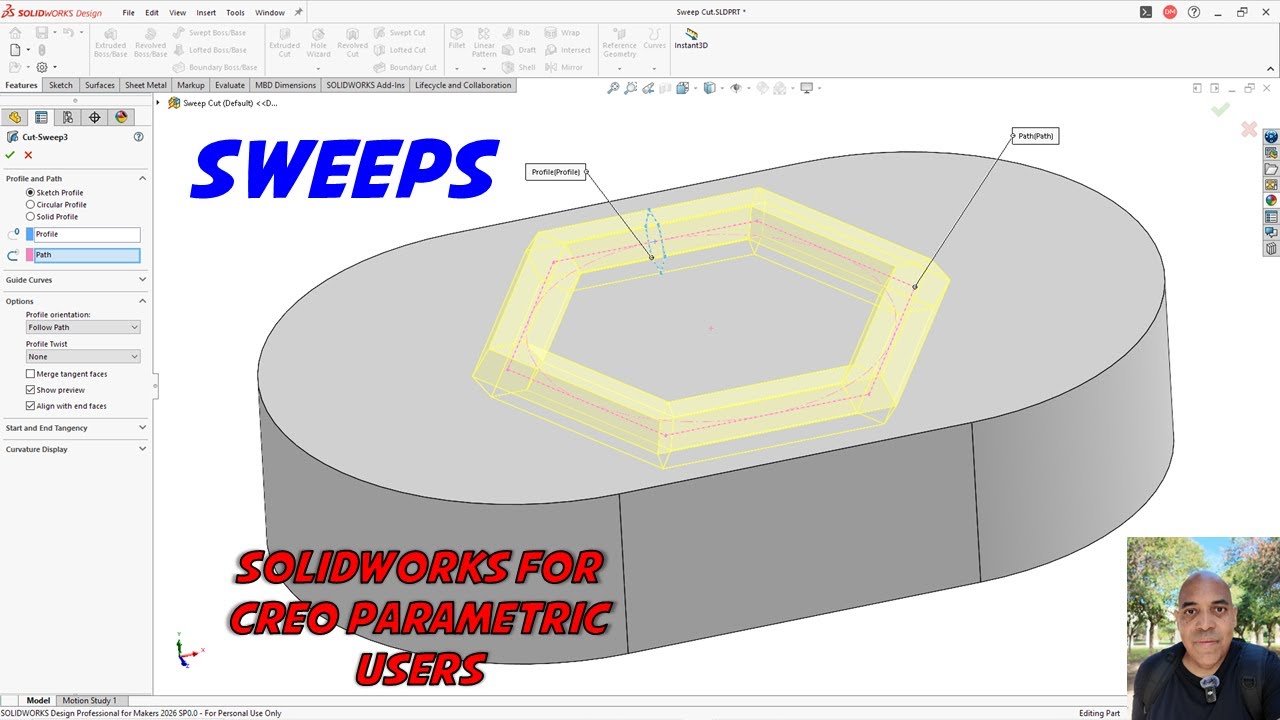1280x720 pixels.
Task: Accept Cut-Sweep3 with green checkmark
Action: click(10, 155)
